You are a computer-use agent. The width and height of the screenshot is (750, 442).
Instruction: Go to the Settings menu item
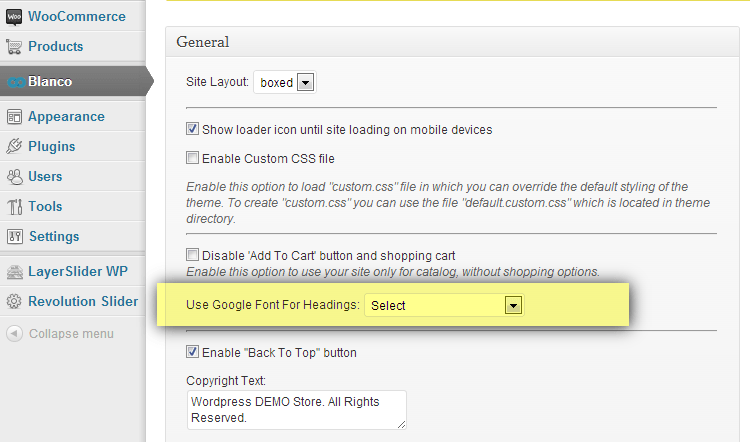[54, 237]
